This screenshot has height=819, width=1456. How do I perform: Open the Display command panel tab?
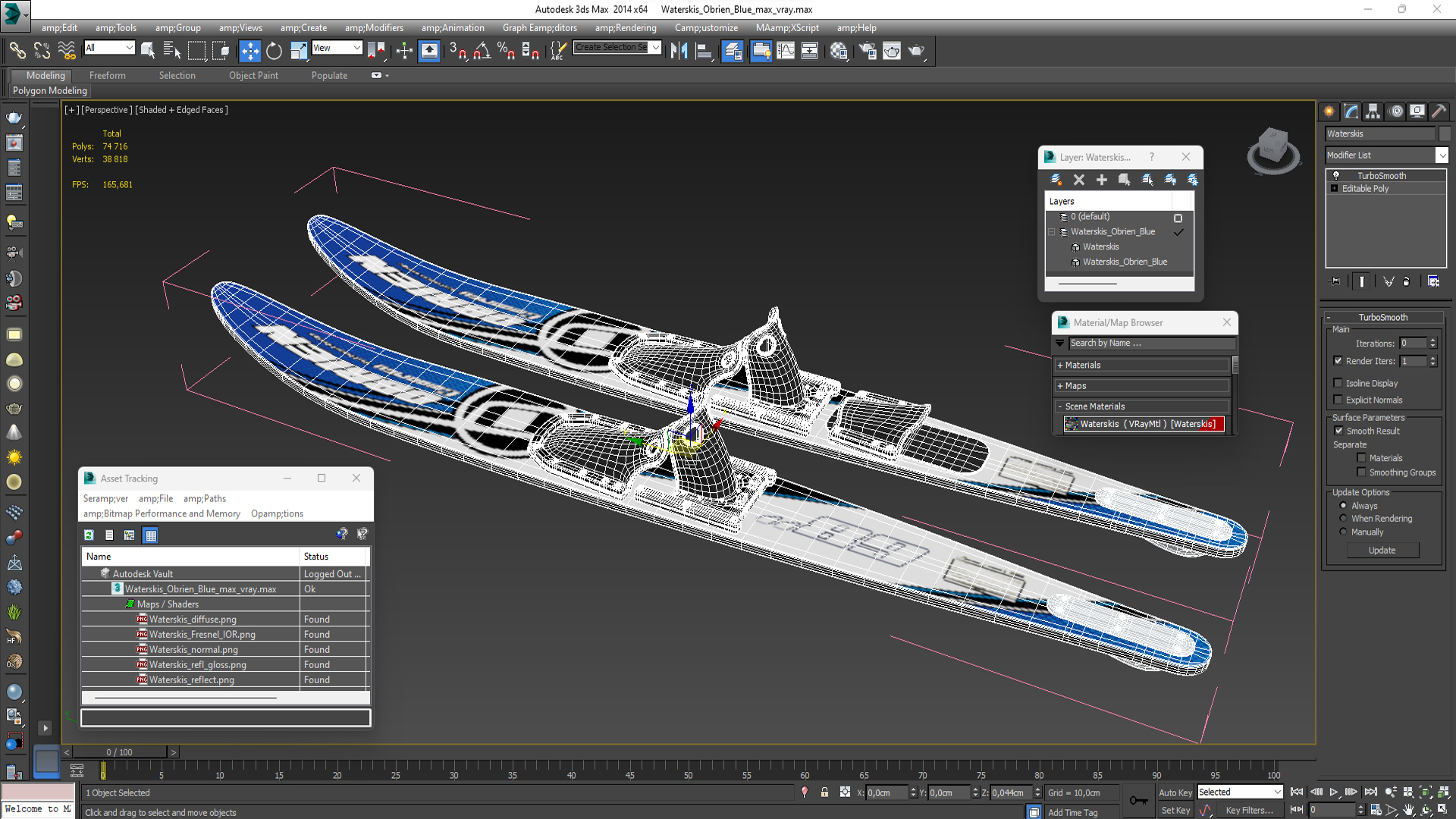pyautogui.click(x=1417, y=111)
